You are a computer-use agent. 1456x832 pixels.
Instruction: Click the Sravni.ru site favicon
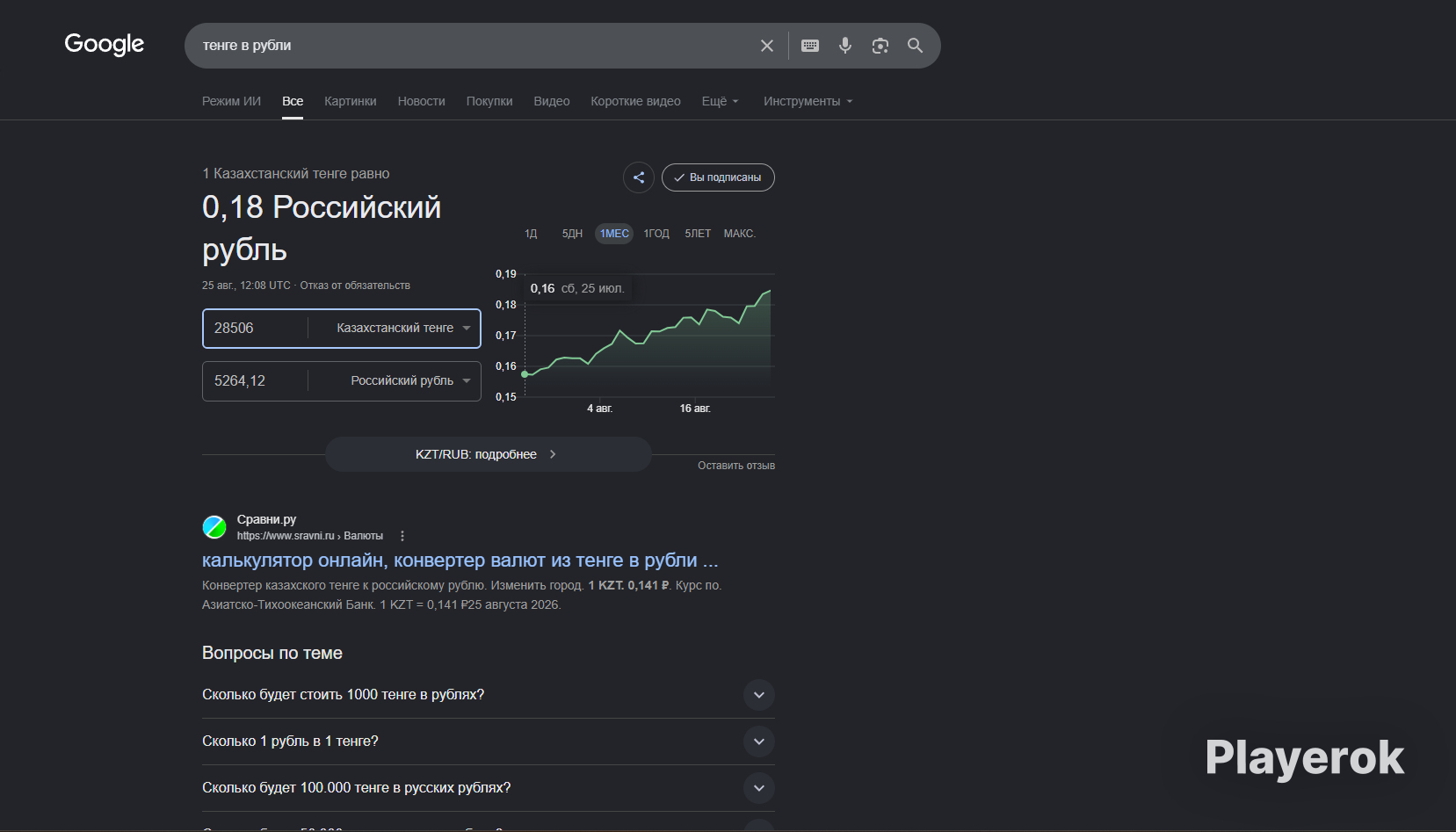click(214, 527)
